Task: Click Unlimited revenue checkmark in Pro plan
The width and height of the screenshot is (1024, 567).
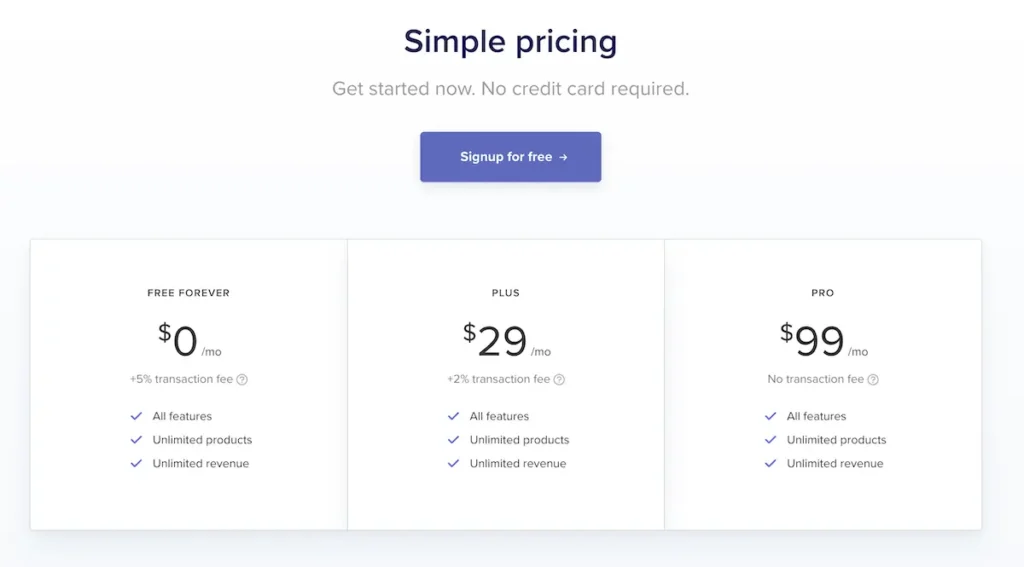Action: click(770, 464)
